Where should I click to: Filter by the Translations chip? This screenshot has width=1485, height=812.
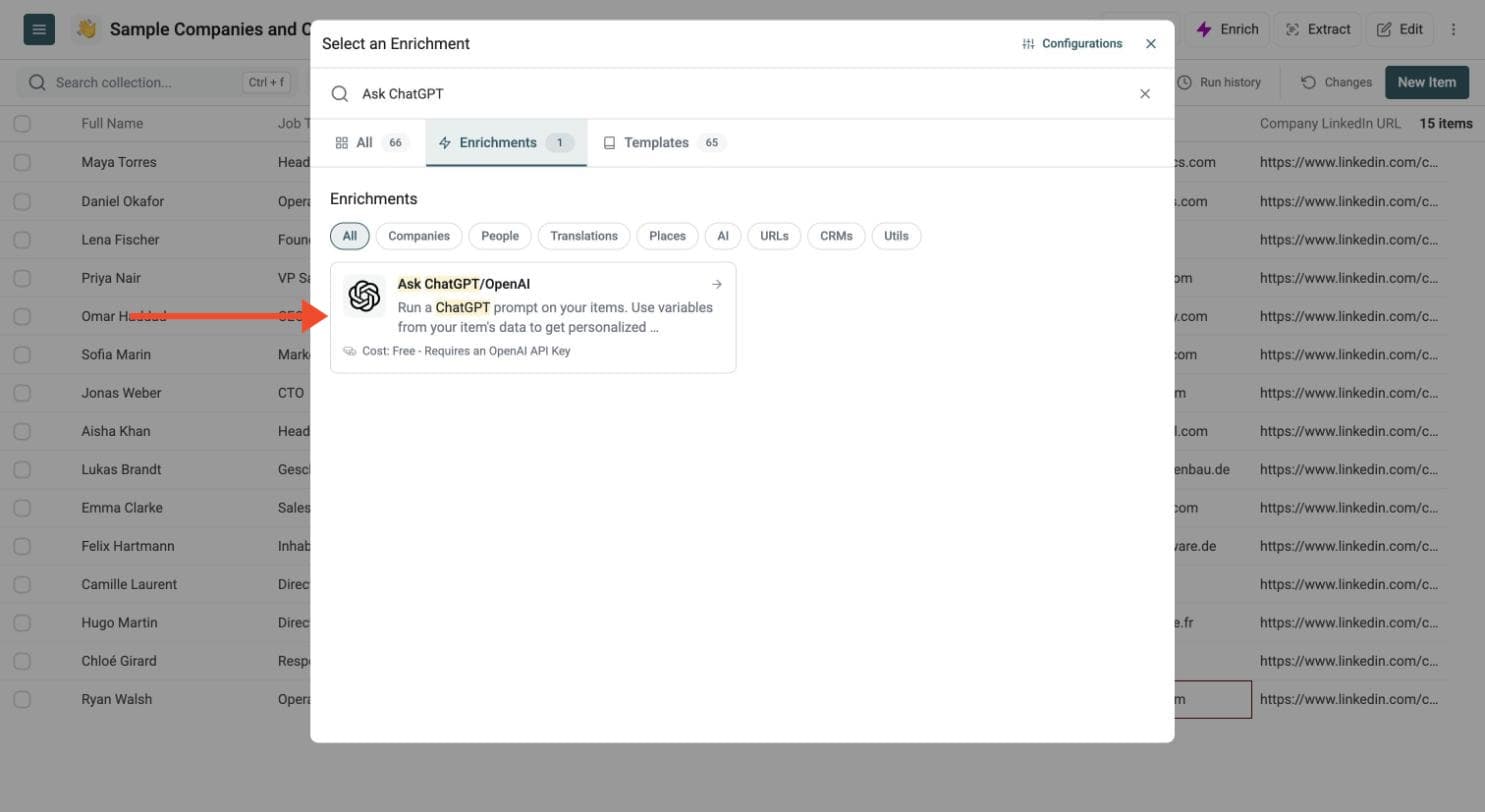tap(584, 236)
